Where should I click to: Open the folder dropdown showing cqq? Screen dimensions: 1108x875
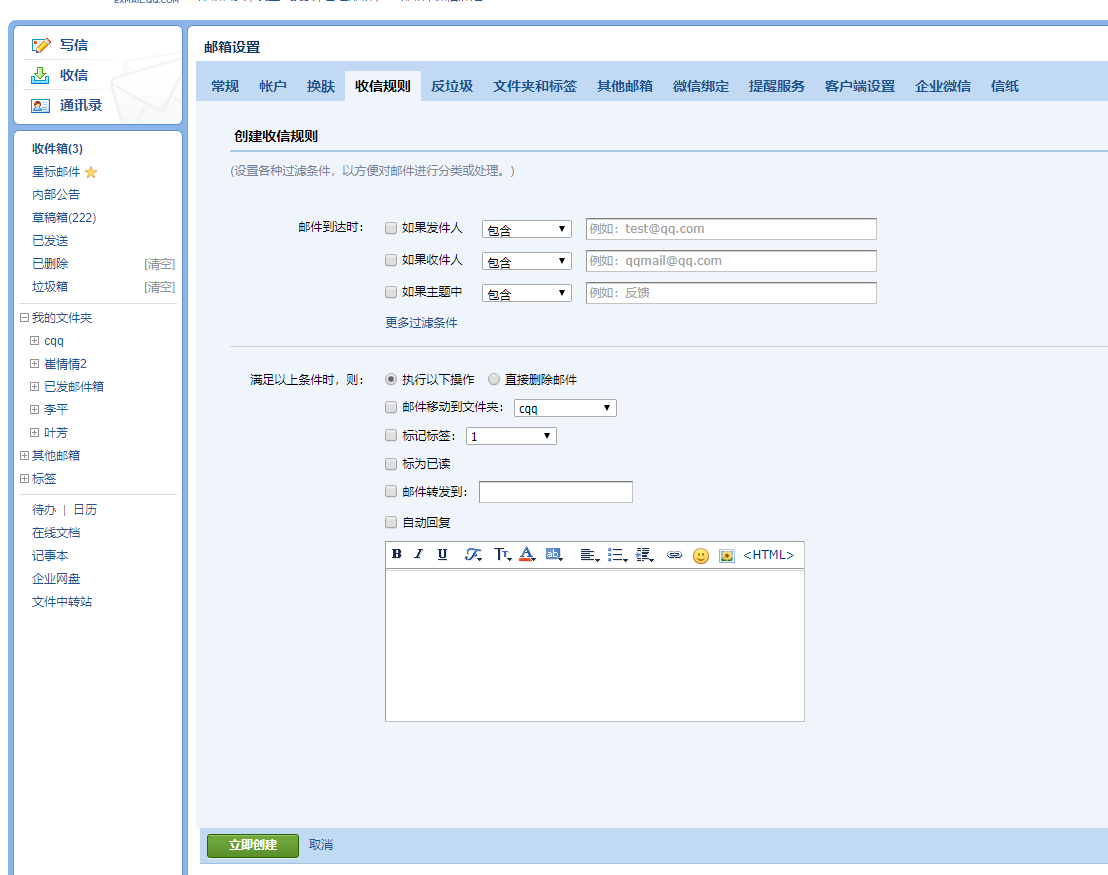click(x=565, y=407)
